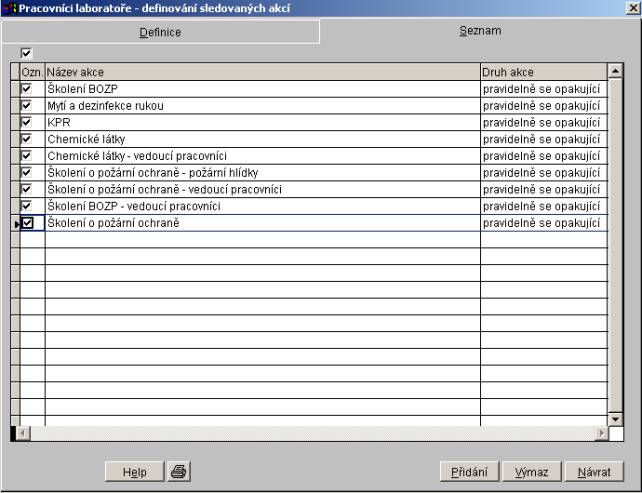
Task: Click the vertical scrollbar up arrow
Action: (615, 71)
